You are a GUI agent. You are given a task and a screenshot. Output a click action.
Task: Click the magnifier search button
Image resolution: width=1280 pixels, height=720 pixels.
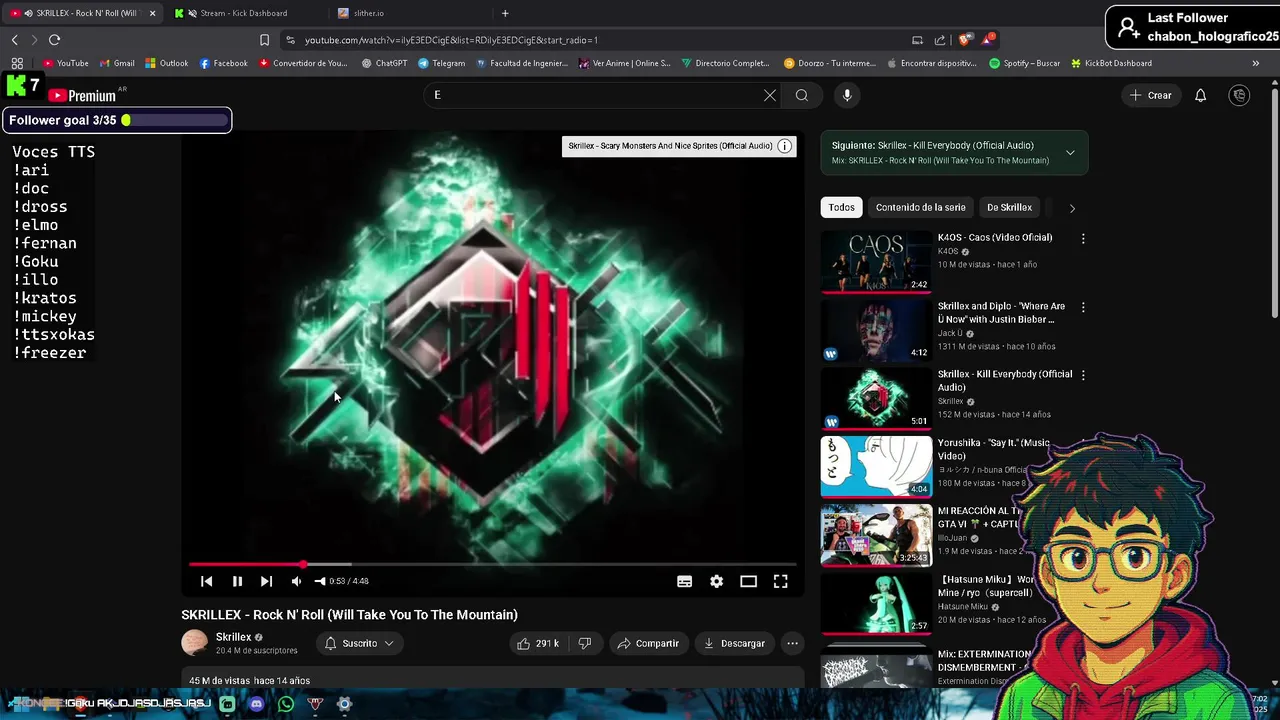pos(801,95)
